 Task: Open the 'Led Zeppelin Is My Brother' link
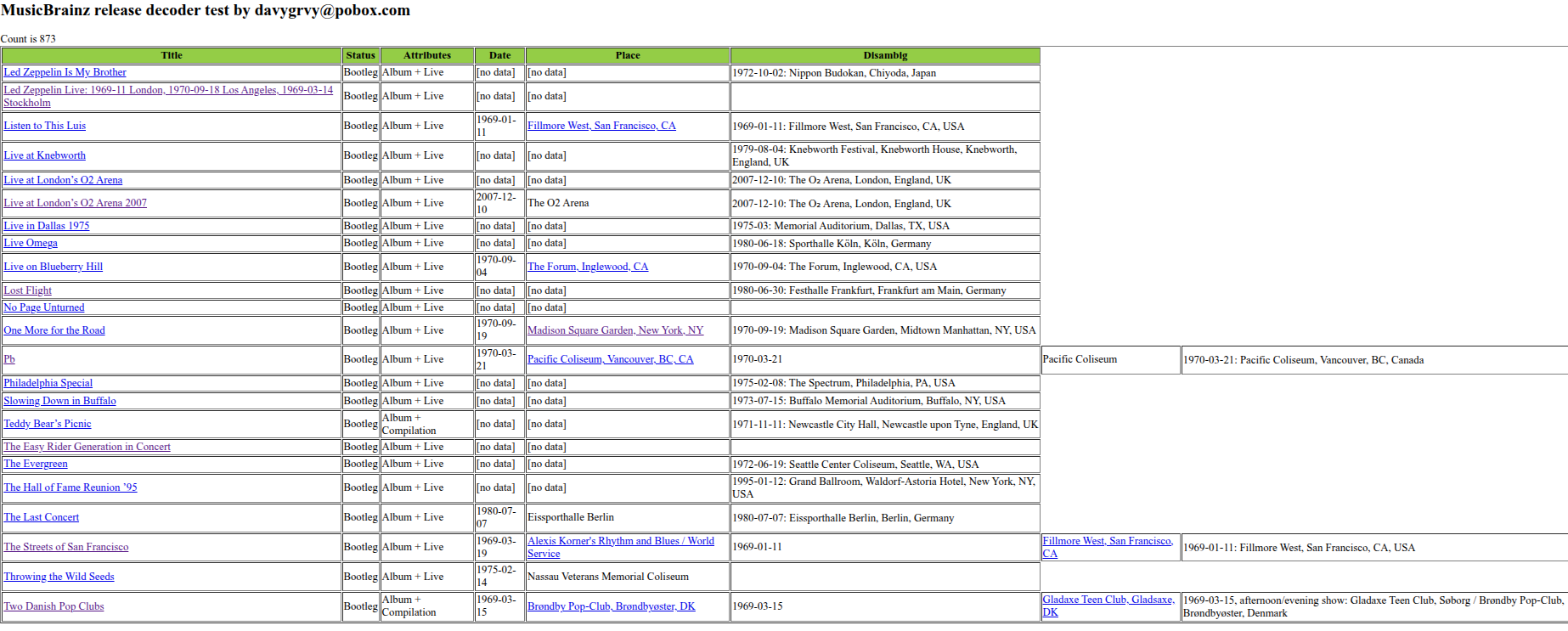point(65,73)
